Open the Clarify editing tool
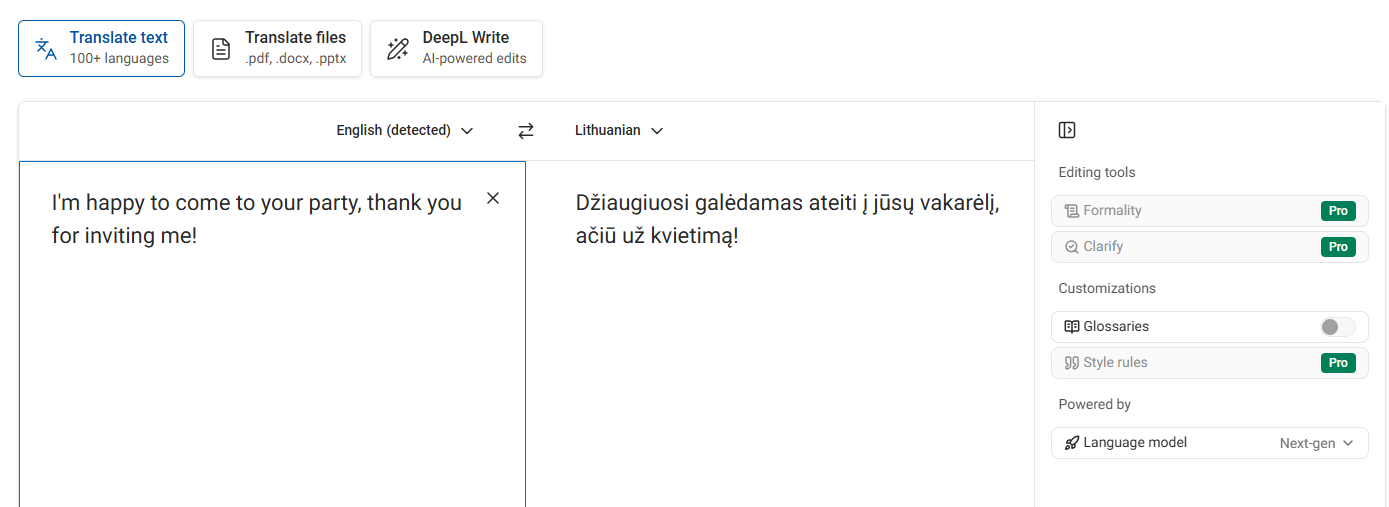 [1210, 247]
